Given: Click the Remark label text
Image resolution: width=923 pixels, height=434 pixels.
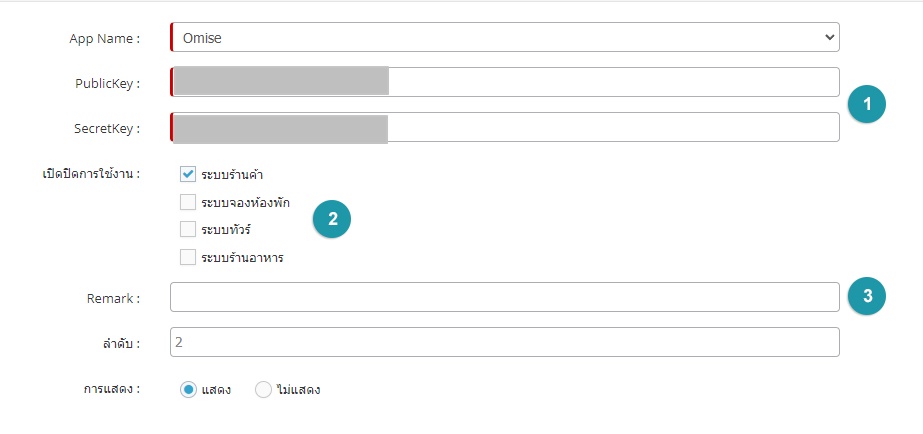Looking at the screenshot, I should click(112, 298).
